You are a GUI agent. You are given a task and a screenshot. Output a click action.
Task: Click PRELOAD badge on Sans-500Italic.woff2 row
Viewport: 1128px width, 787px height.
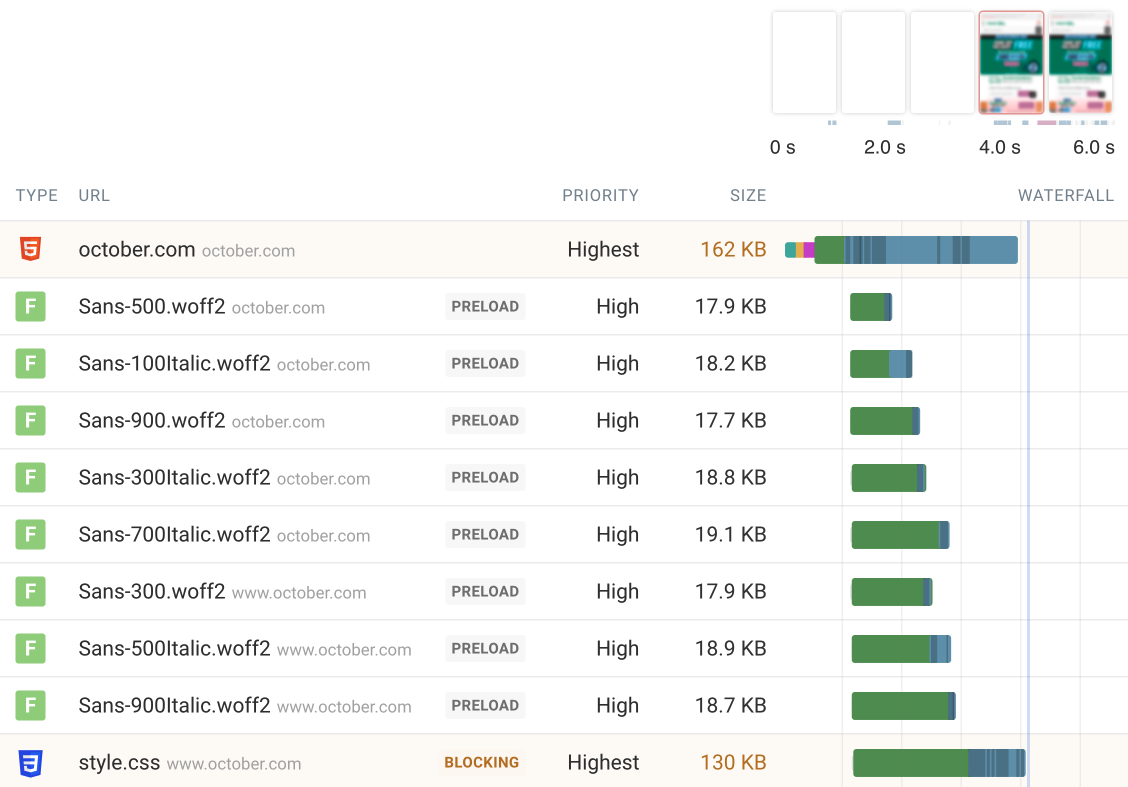point(485,649)
